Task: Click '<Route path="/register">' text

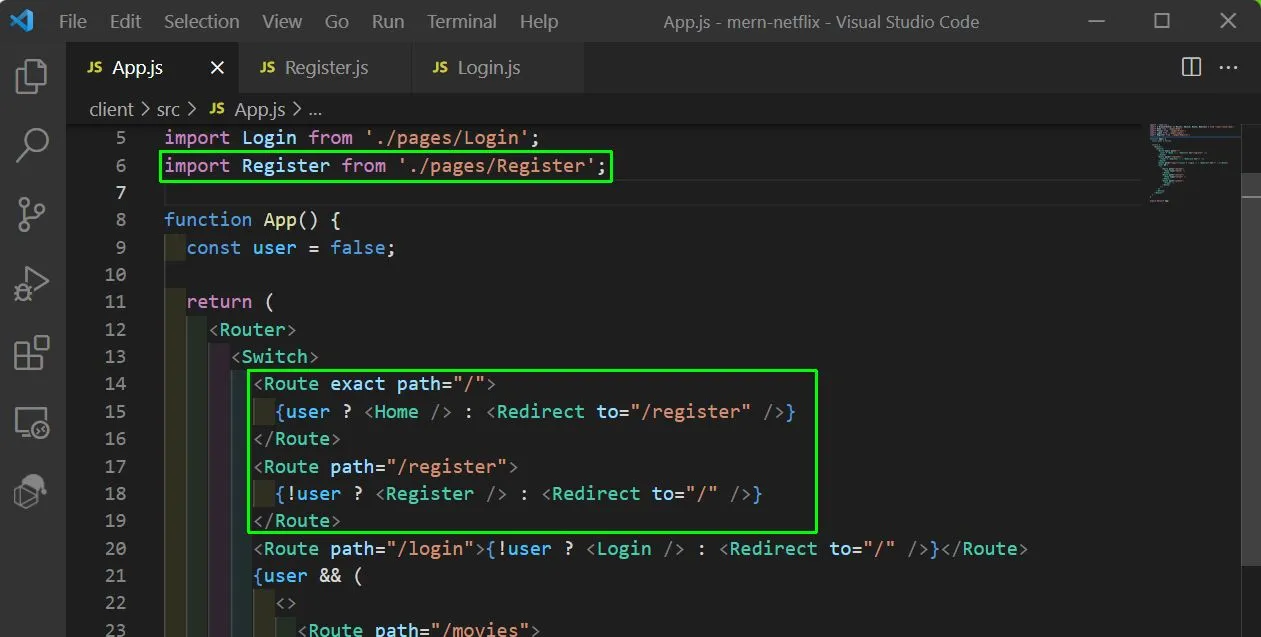Action: pos(386,466)
